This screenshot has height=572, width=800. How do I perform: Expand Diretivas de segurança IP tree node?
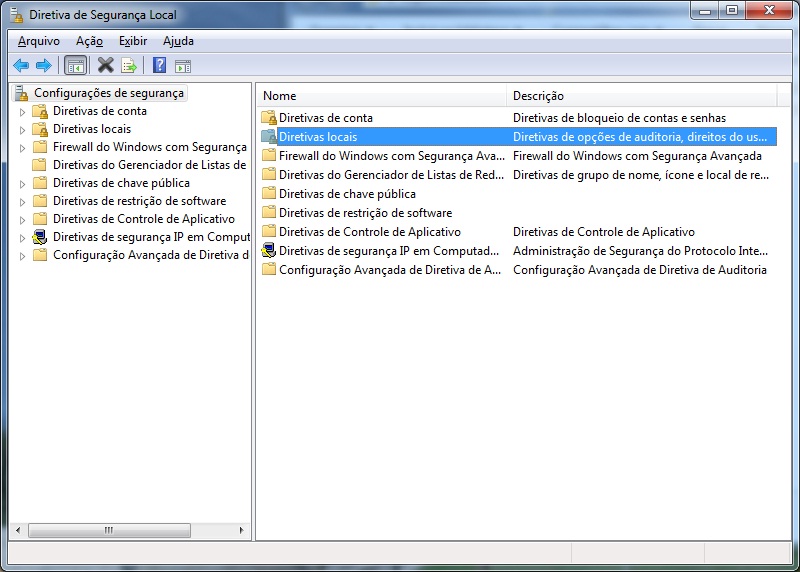click(22, 238)
